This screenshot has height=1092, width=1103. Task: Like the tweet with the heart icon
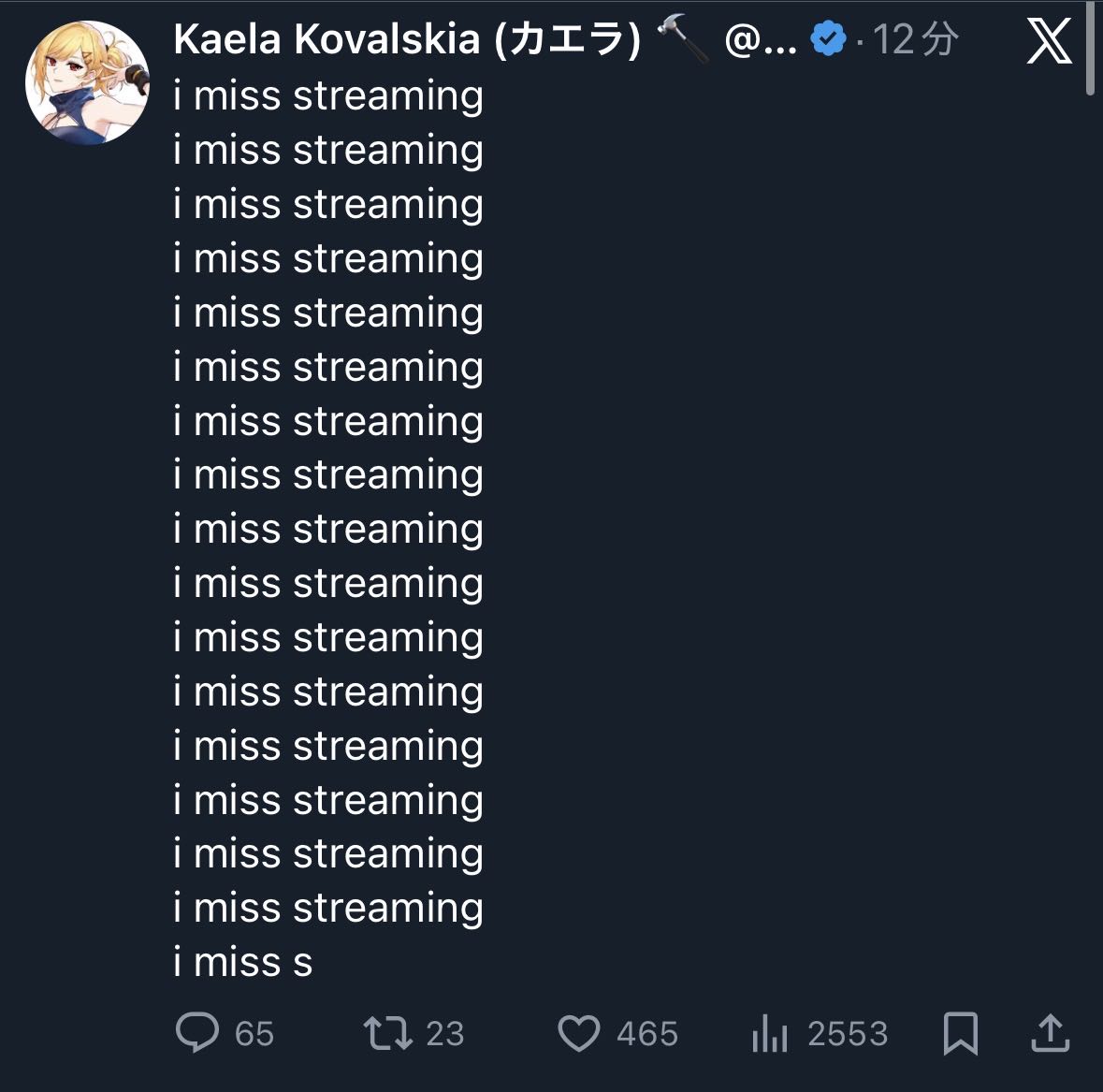(x=578, y=1033)
